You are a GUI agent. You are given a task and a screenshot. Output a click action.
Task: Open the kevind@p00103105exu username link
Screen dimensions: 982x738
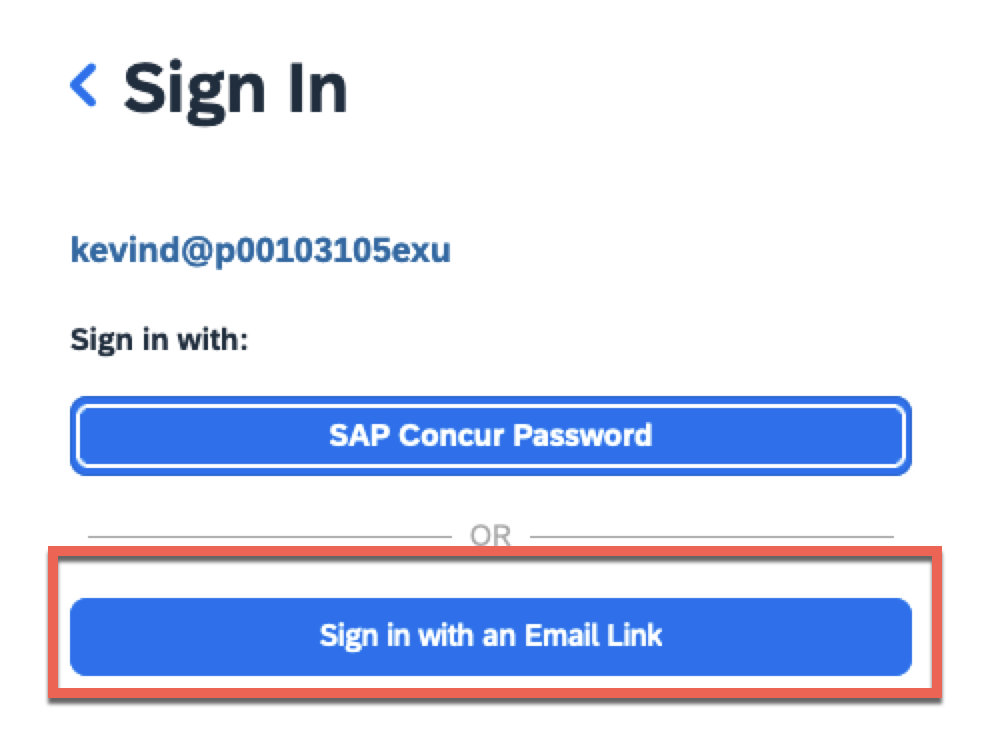pos(260,250)
